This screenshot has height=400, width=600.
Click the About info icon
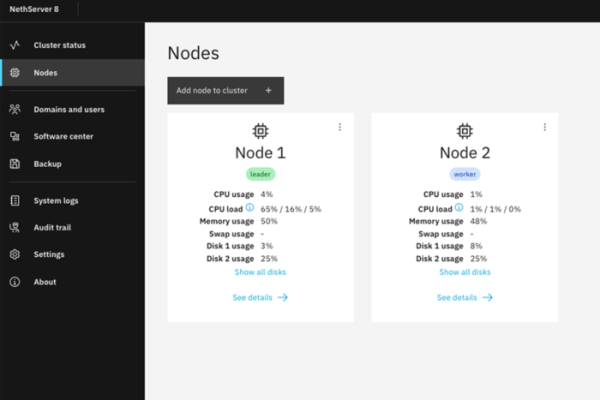click(x=15, y=282)
